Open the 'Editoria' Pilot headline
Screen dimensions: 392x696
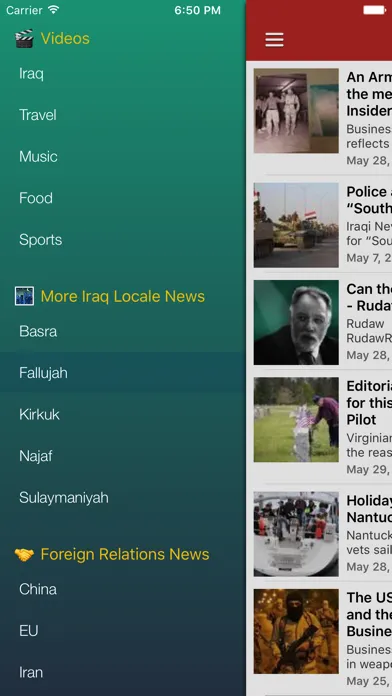369,403
